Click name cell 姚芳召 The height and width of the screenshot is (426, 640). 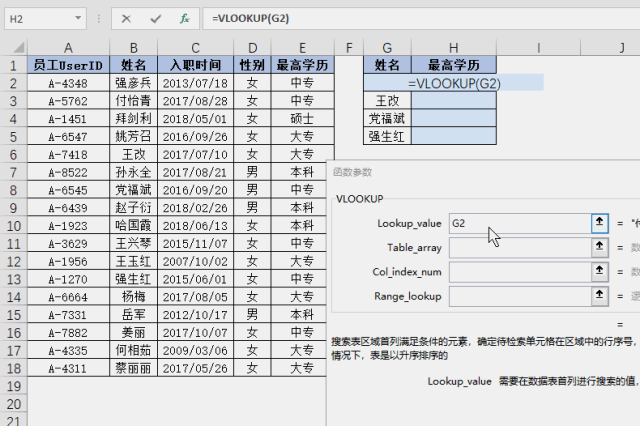[133, 136]
